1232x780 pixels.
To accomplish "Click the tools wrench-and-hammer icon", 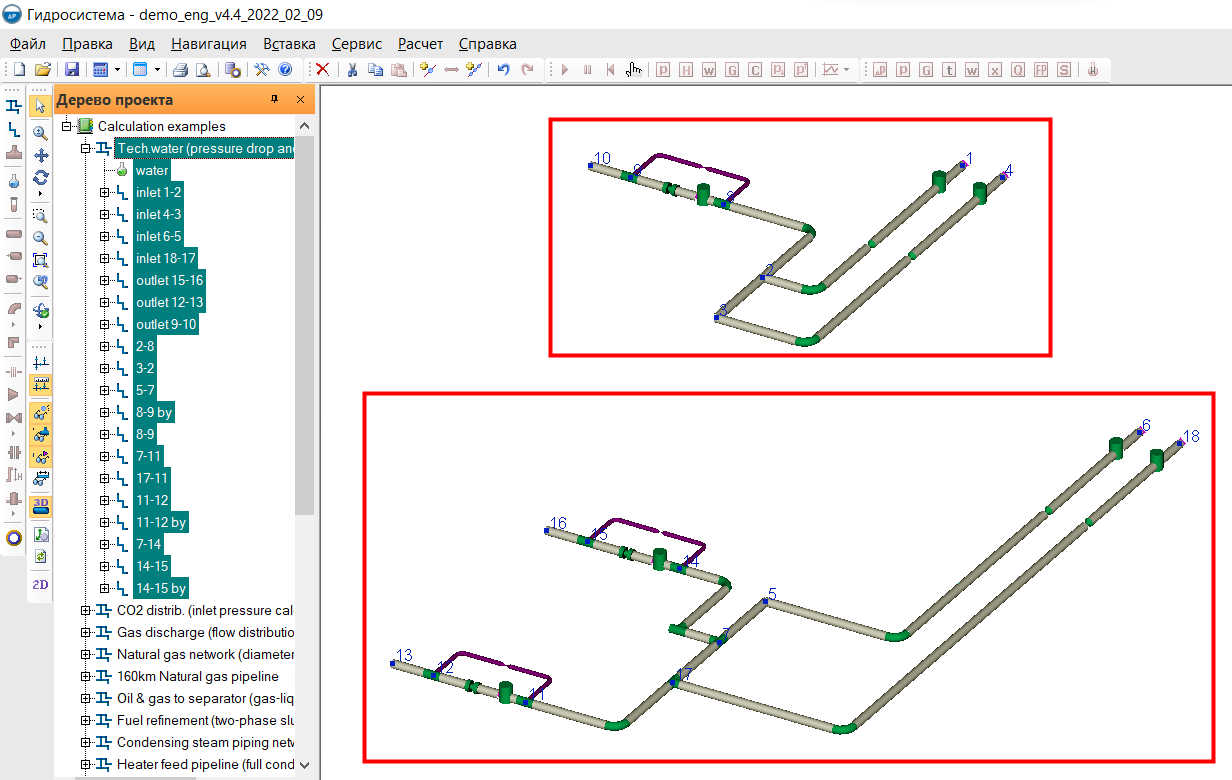I will tap(262, 70).
